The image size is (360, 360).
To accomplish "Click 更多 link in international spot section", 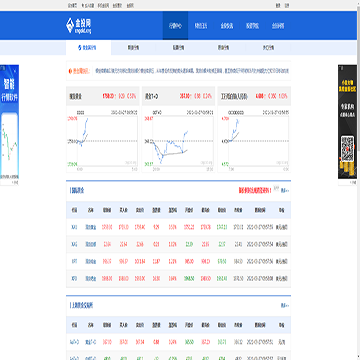I will 285,191.
